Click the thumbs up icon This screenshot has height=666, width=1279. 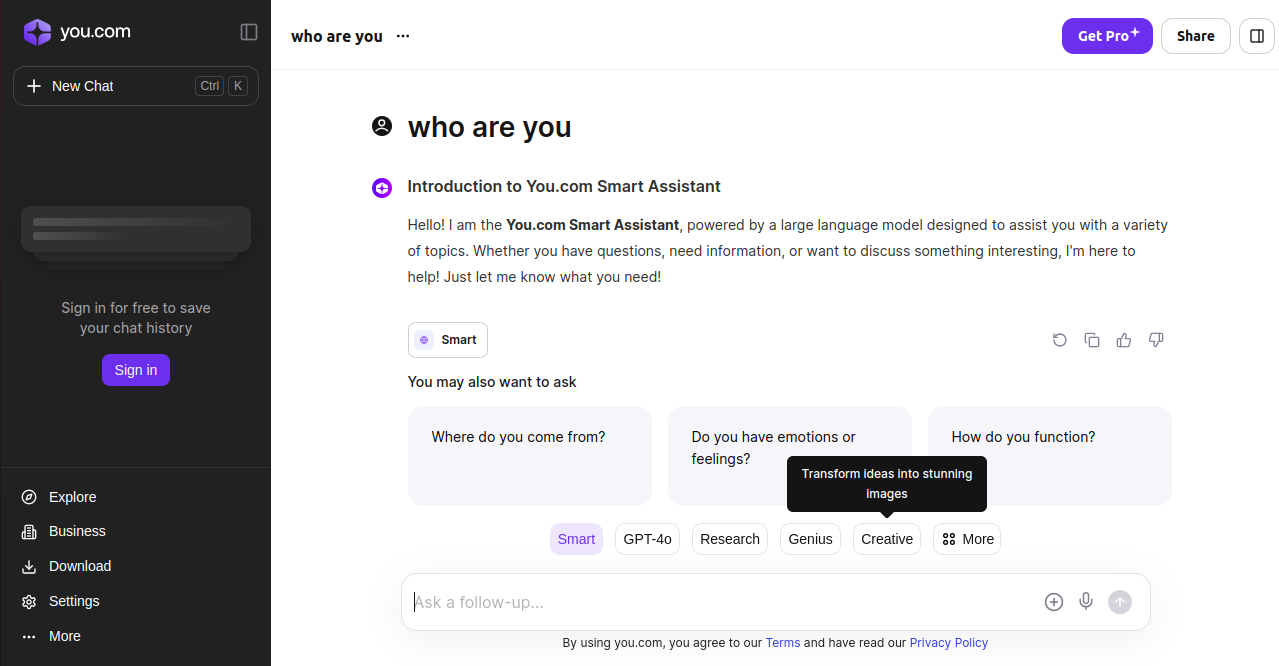click(1124, 340)
